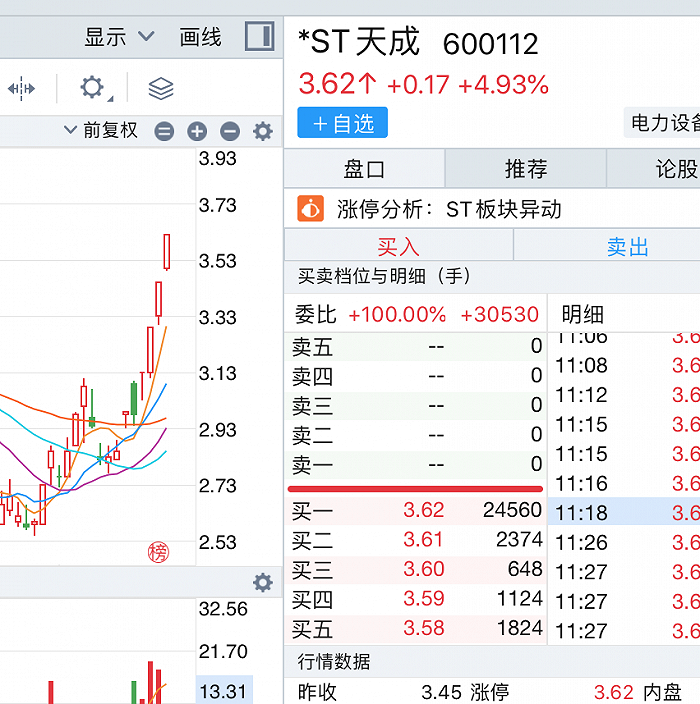Click the 买入 buy button
The image size is (700, 704).
(x=398, y=246)
